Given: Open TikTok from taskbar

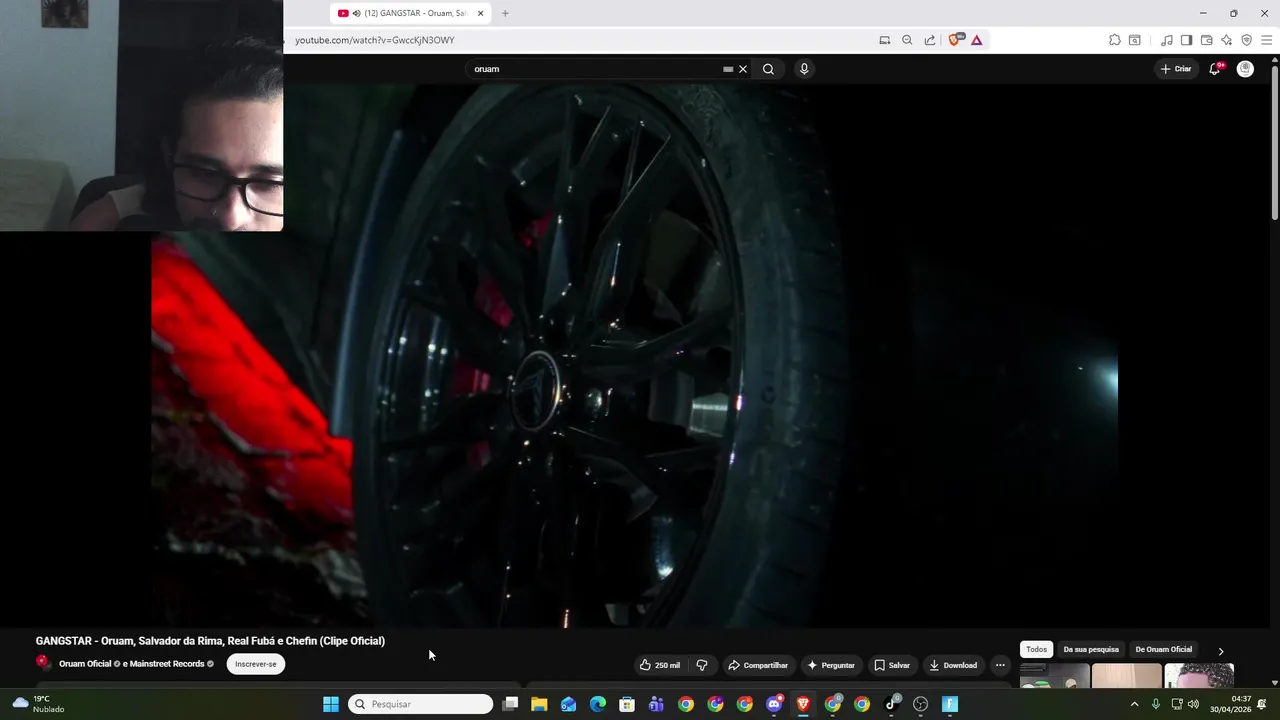Looking at the screenshot, I should (x=891, y=704).
